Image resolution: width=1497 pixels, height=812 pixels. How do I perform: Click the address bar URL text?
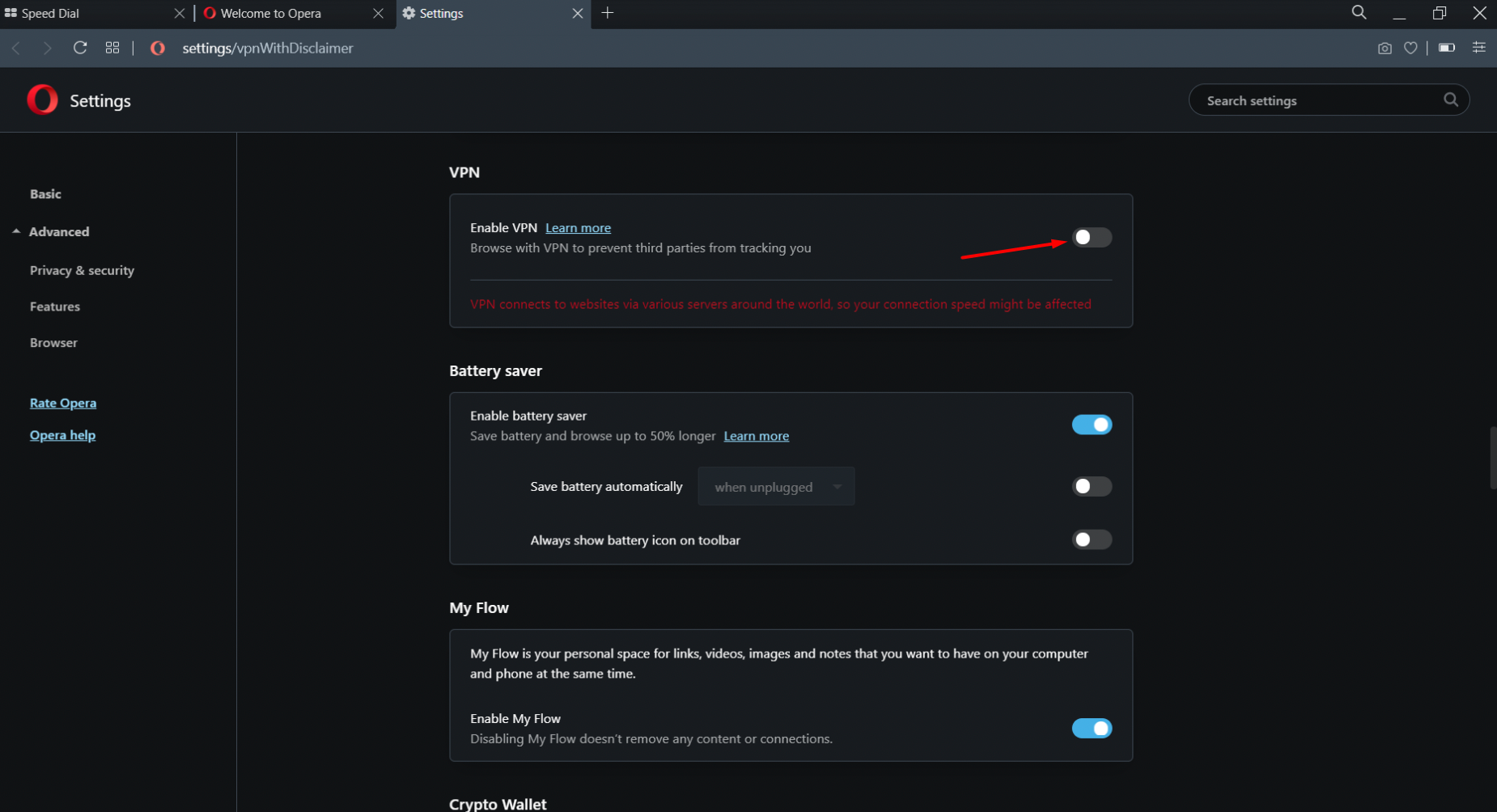(x=268, y=48)
